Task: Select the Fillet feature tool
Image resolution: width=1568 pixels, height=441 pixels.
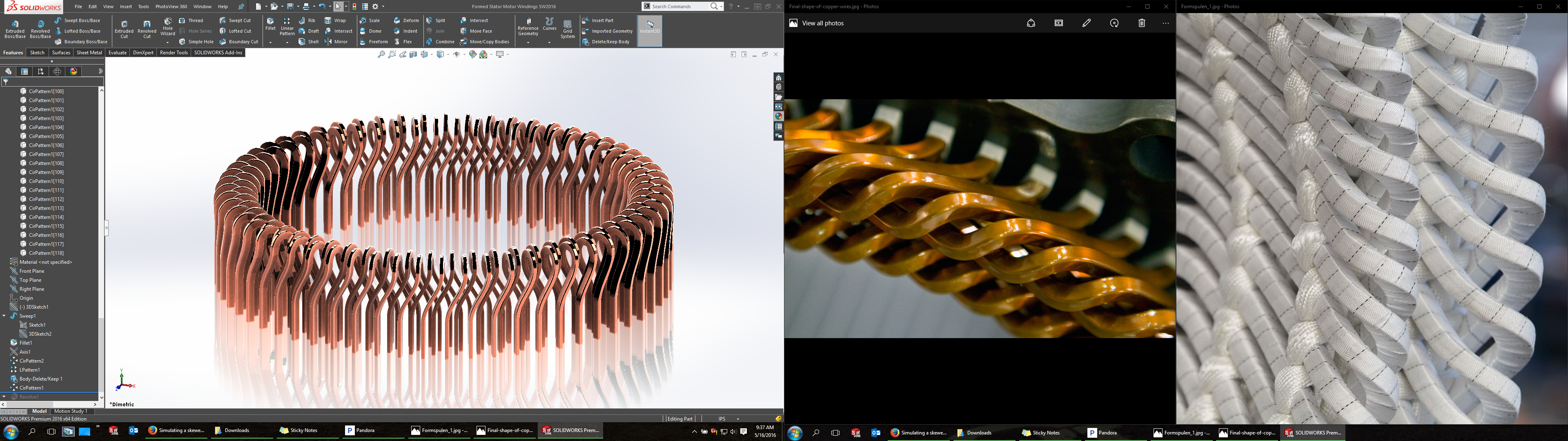Action: [270, 27]
